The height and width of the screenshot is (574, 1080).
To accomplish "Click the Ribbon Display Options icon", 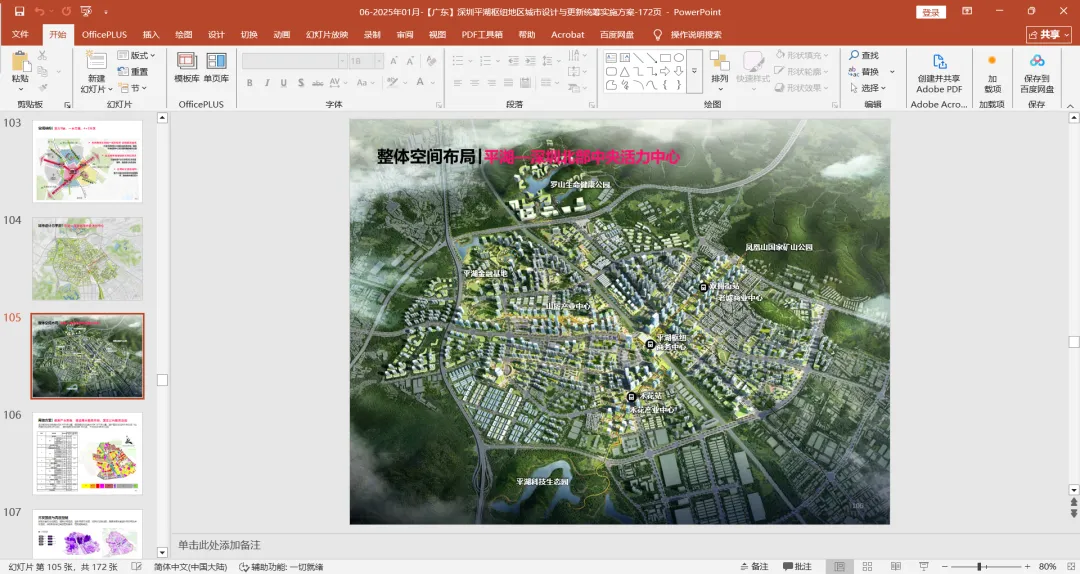I will (967, 12).
